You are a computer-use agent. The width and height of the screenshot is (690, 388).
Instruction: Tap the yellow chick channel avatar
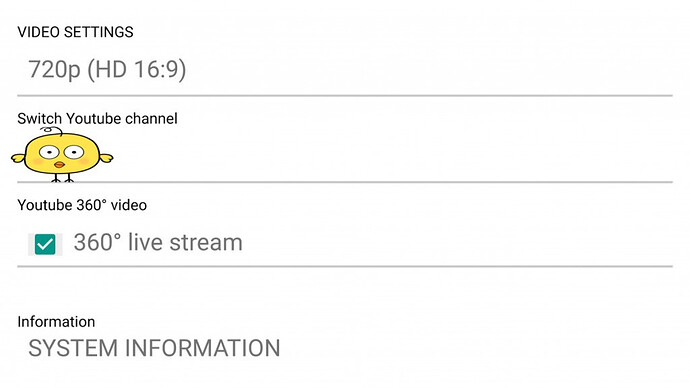click(62, 154)
